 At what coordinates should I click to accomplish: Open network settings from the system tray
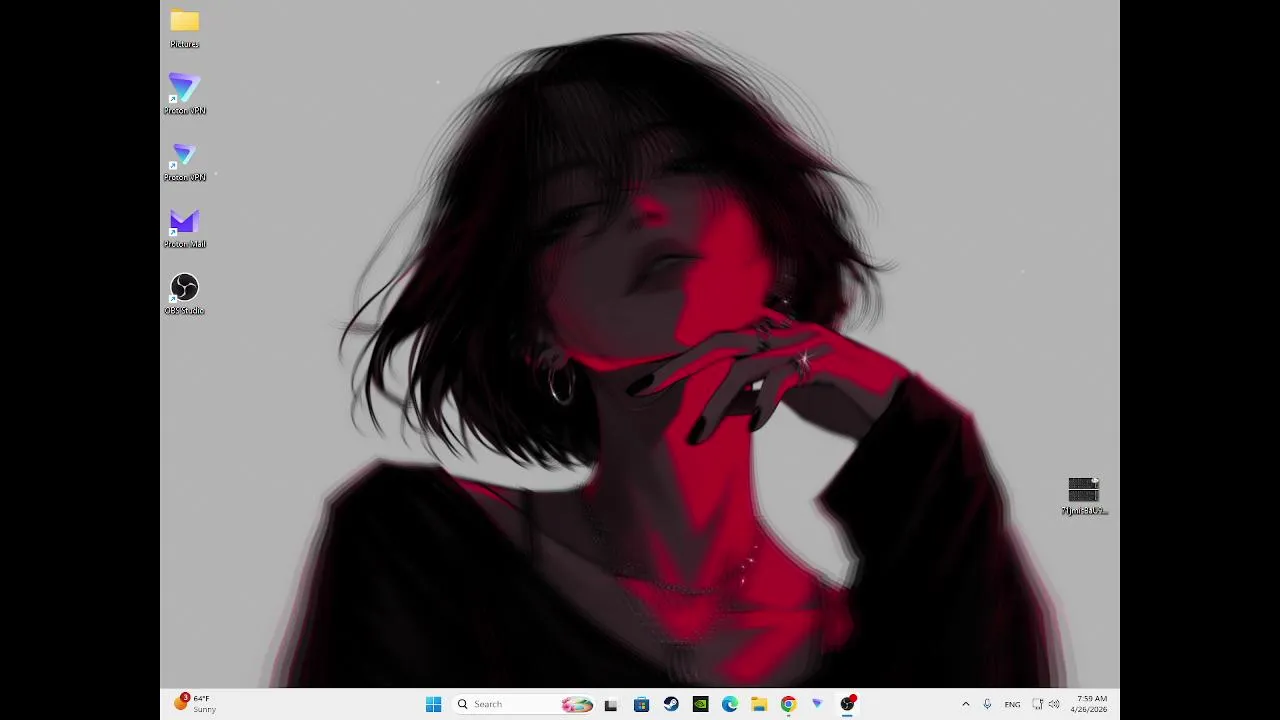point(1038,704)
